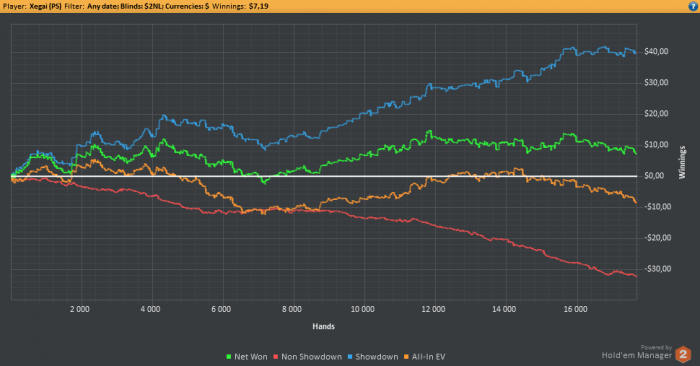Click the -$10,00 axis label
The image size is (700, 366).
tap(657, 207)
